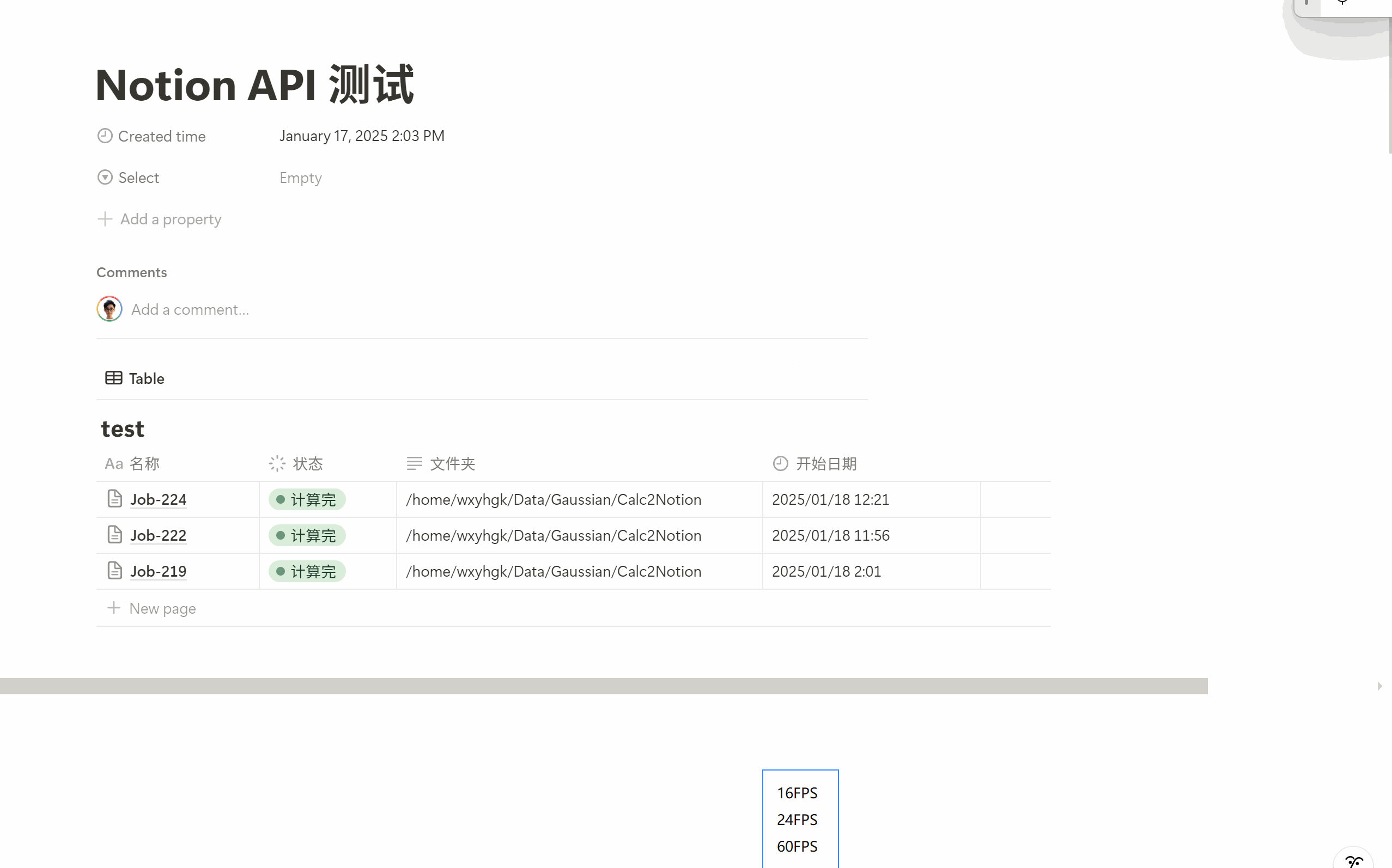Image resolution: width=1392 pixels, height=868 pixels.
Task: Click Add a property button
Action: coord(160,219)
